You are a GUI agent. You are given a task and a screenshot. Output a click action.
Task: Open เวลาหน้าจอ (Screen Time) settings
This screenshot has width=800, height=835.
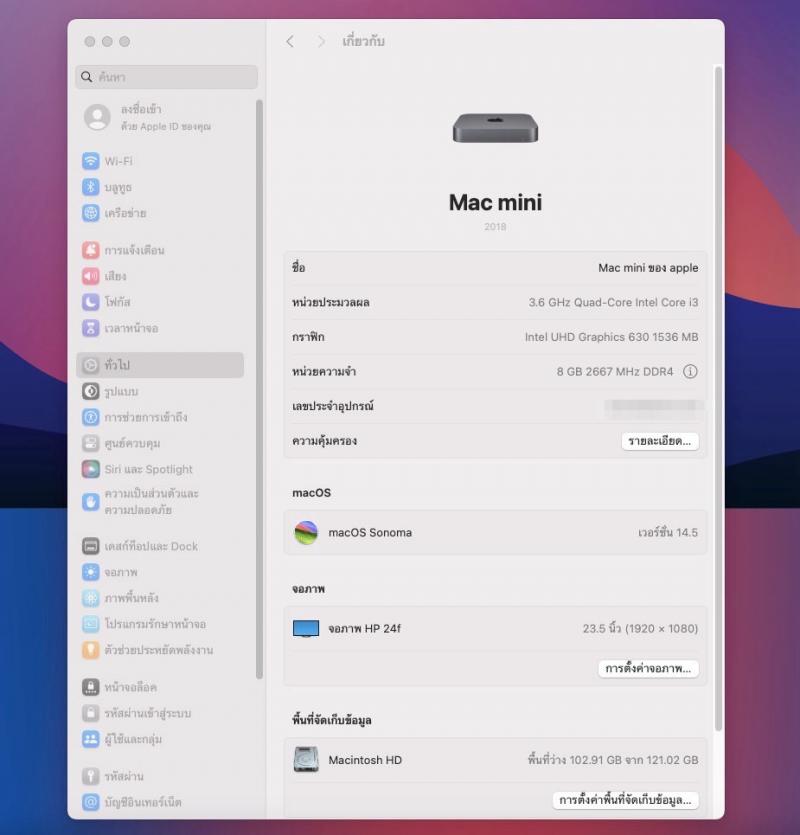[120, 328]
